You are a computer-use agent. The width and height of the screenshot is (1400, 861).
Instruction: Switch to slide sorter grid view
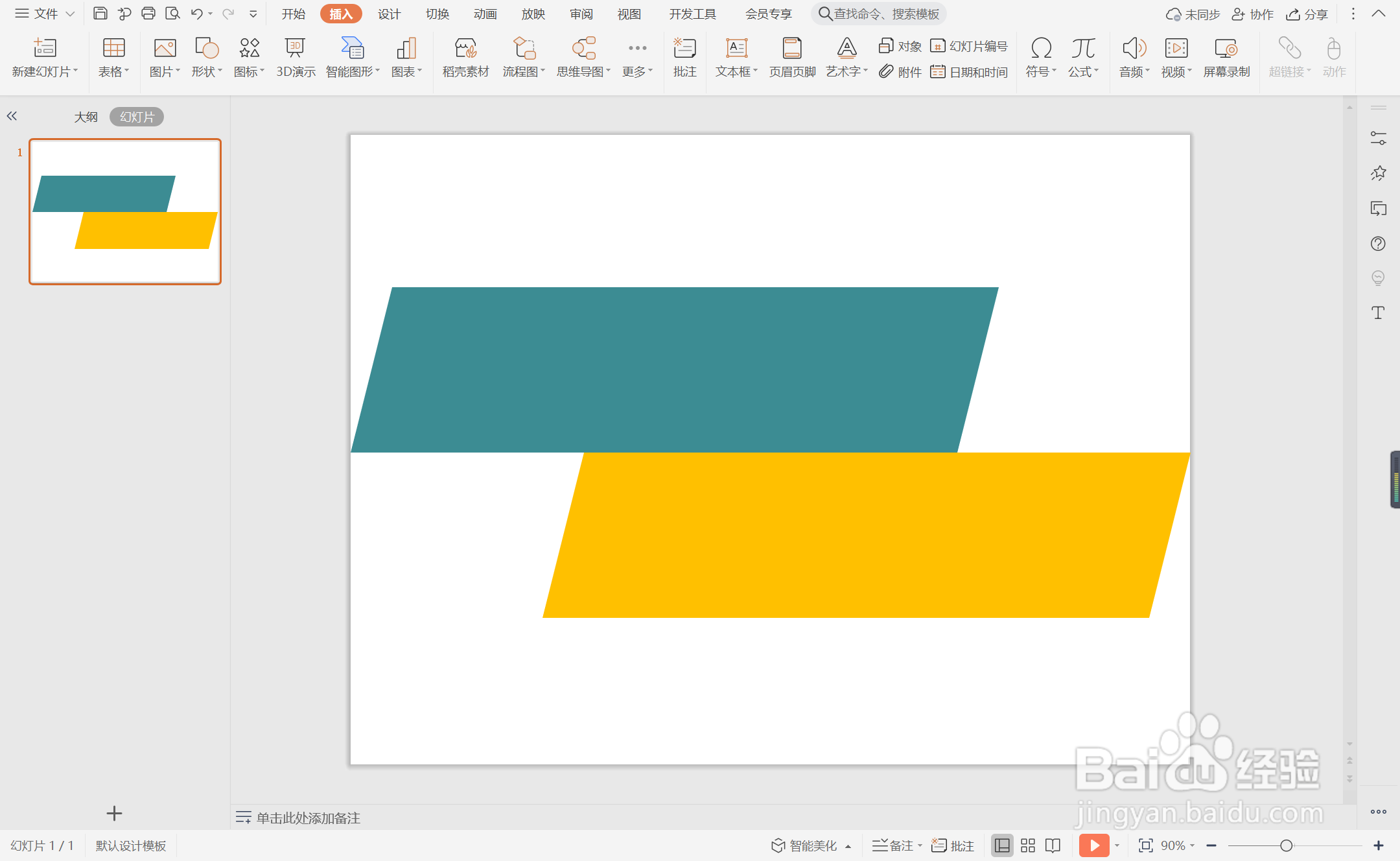pyautogui.click(x=1028, y=845)
